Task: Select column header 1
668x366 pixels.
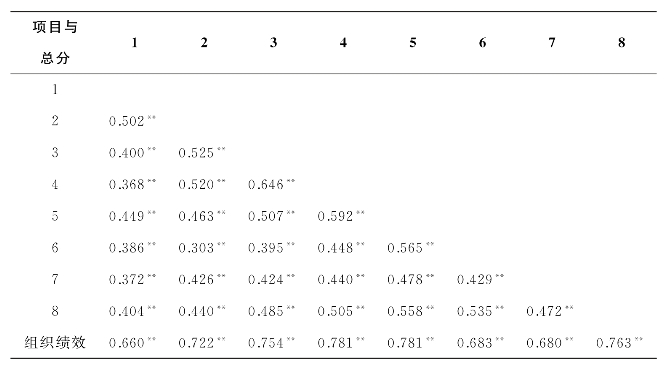Action: 134,43
